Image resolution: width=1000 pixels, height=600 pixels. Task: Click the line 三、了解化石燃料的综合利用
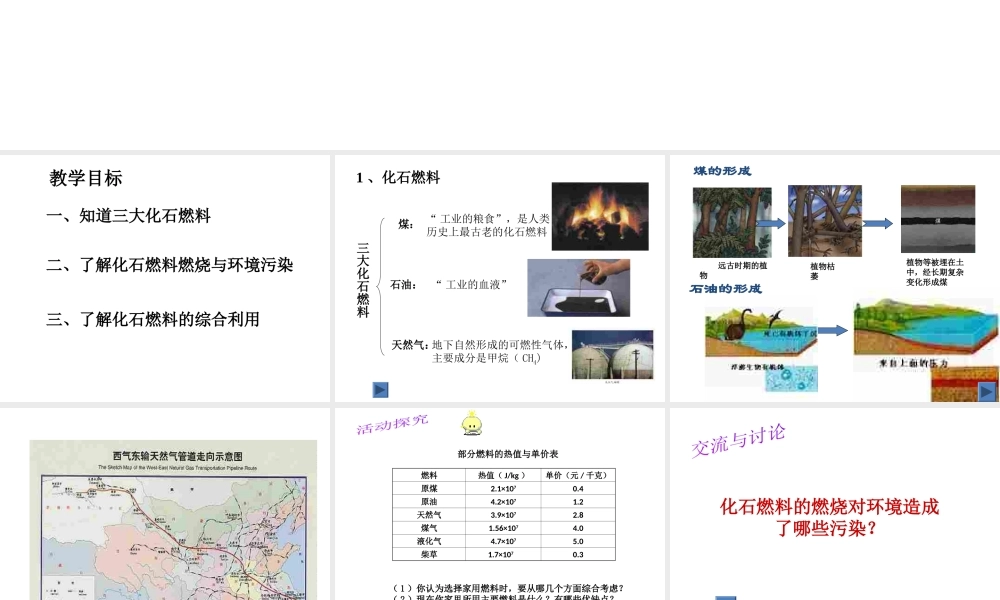coord(153,319)
